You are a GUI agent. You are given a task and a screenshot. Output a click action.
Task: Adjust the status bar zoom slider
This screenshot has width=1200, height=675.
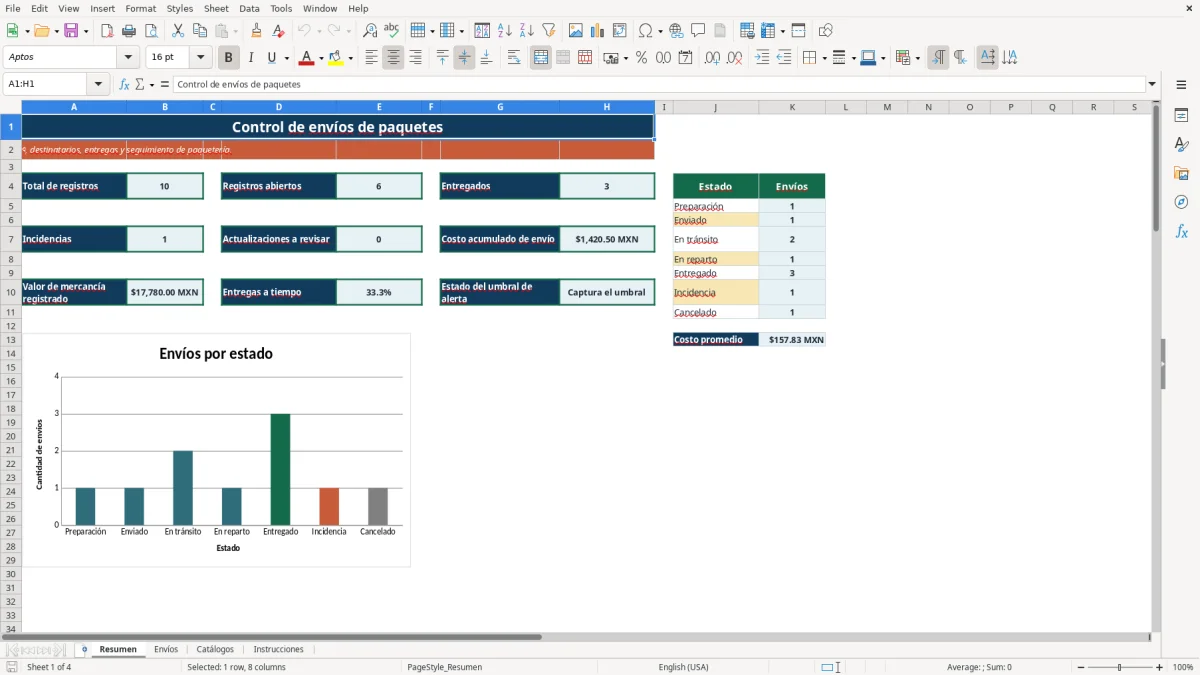(1120, 667)
